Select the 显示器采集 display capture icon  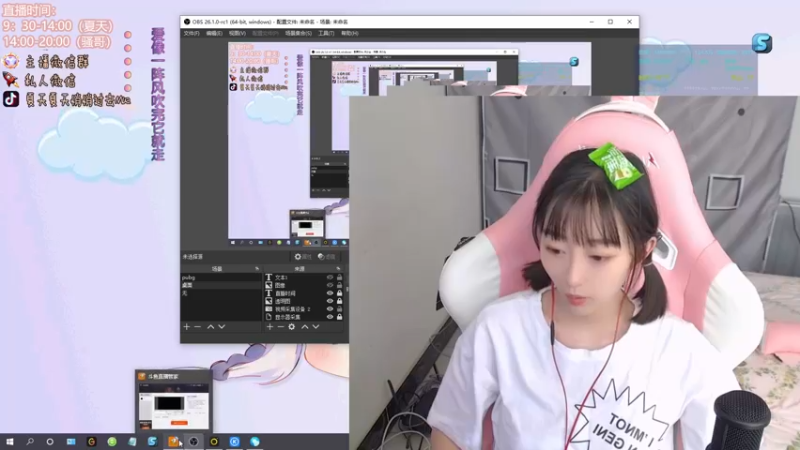coord(269,317)
